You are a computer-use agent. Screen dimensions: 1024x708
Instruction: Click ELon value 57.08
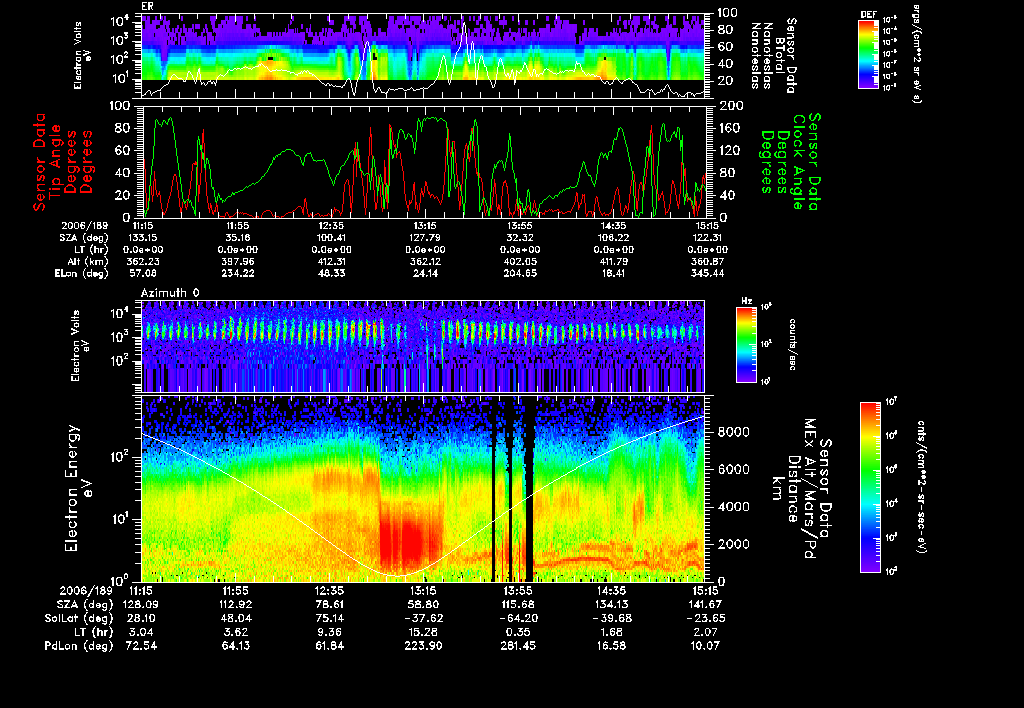(x=144, y=274)
